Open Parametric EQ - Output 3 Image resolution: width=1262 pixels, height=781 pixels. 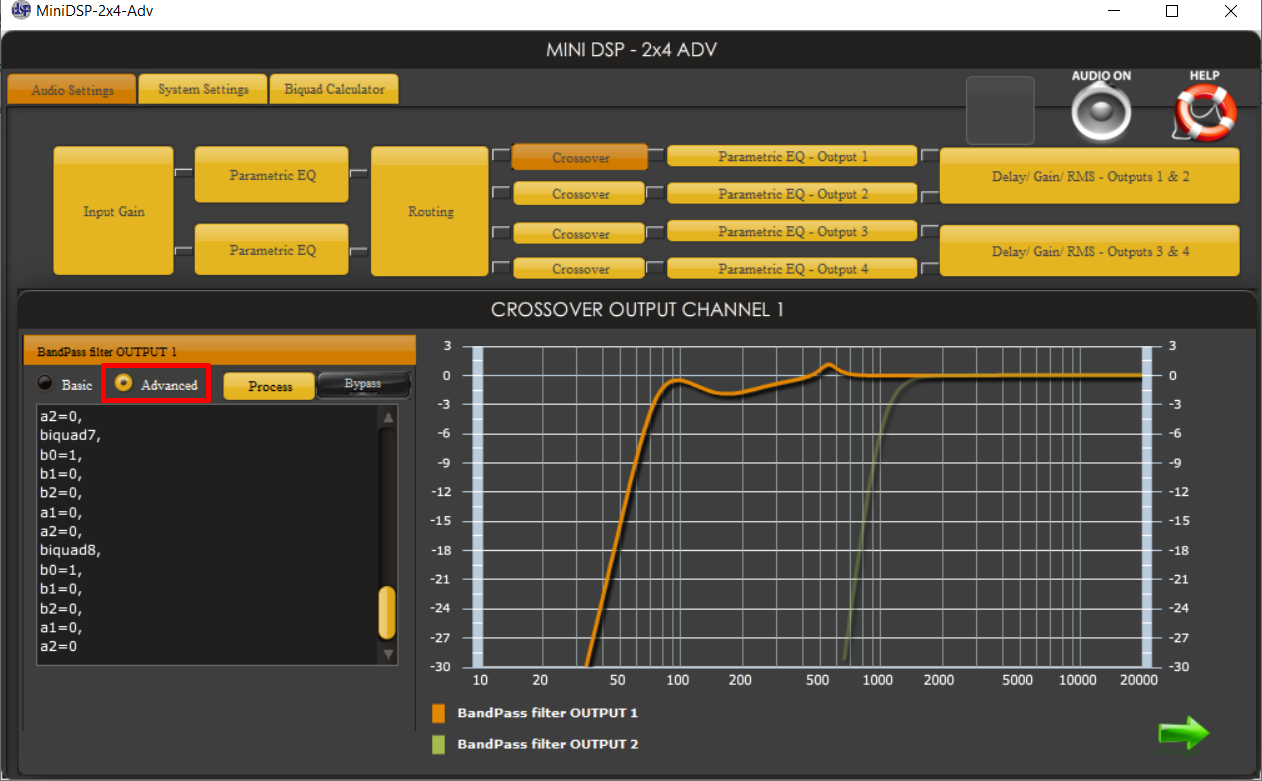(792, 231)
